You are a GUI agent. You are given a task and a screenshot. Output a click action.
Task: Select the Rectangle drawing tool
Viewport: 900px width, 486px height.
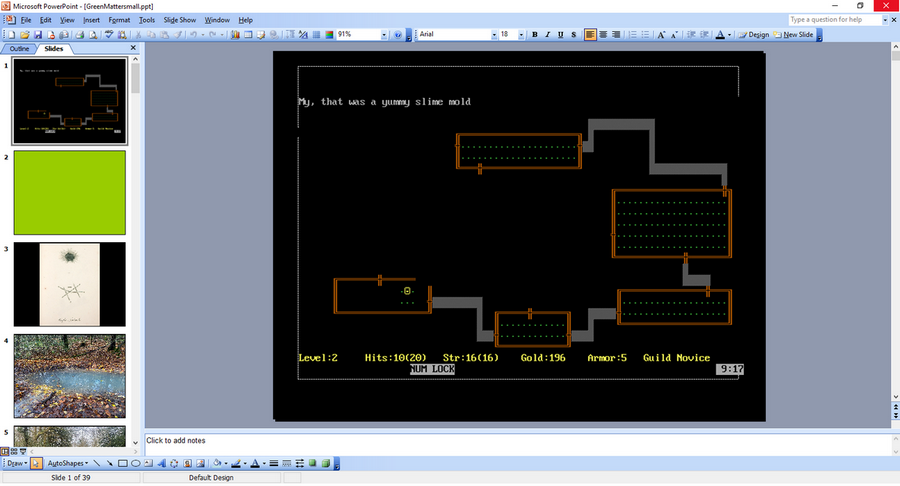point(122,464)
